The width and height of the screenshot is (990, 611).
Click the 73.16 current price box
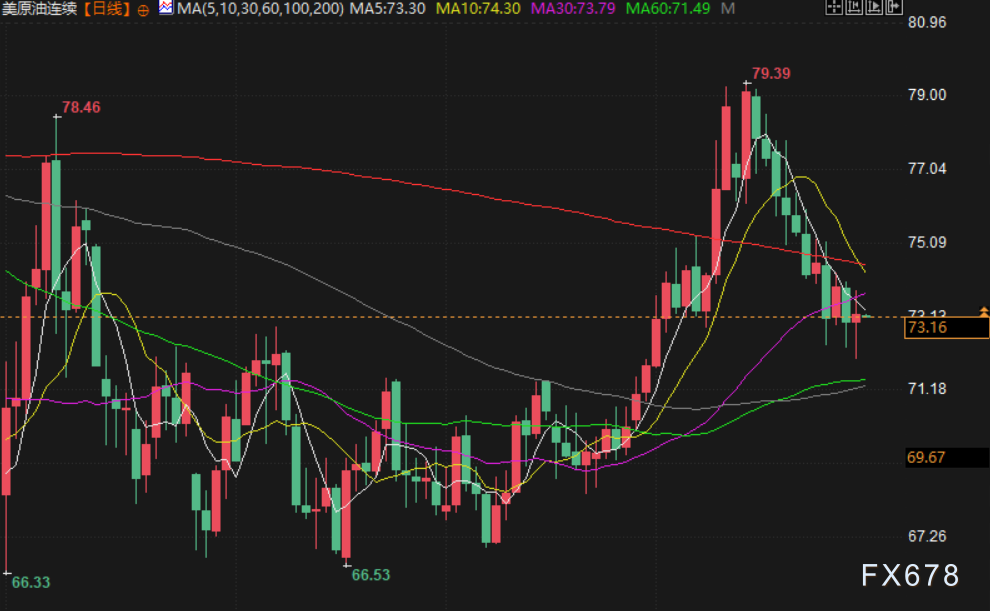(x=946, y=328)
